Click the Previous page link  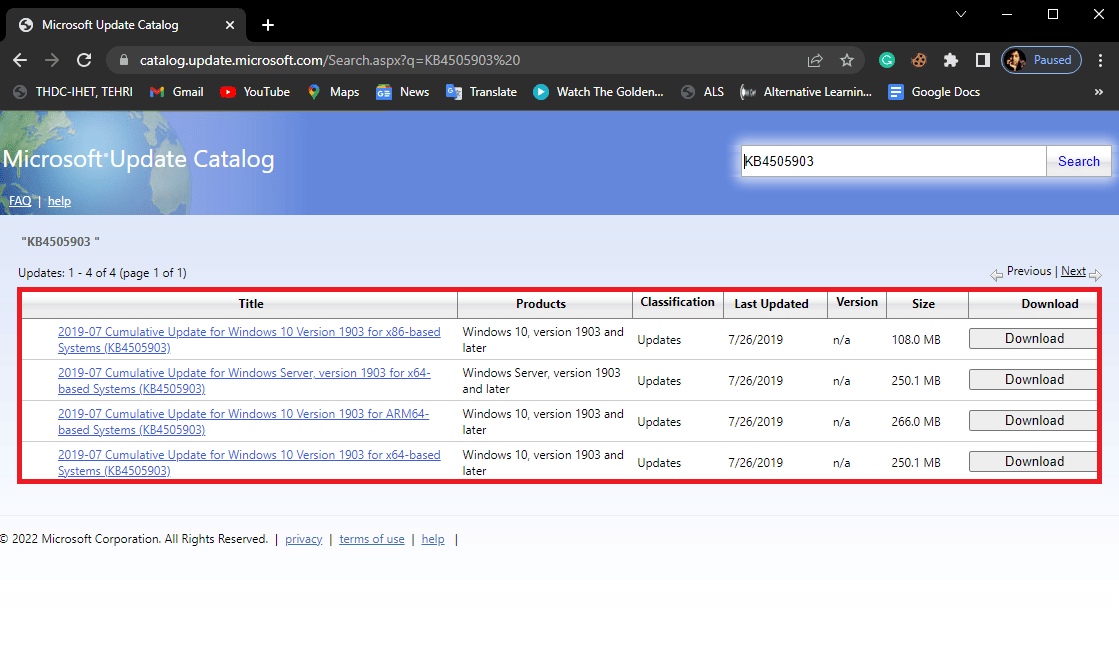pos(1029,271)
